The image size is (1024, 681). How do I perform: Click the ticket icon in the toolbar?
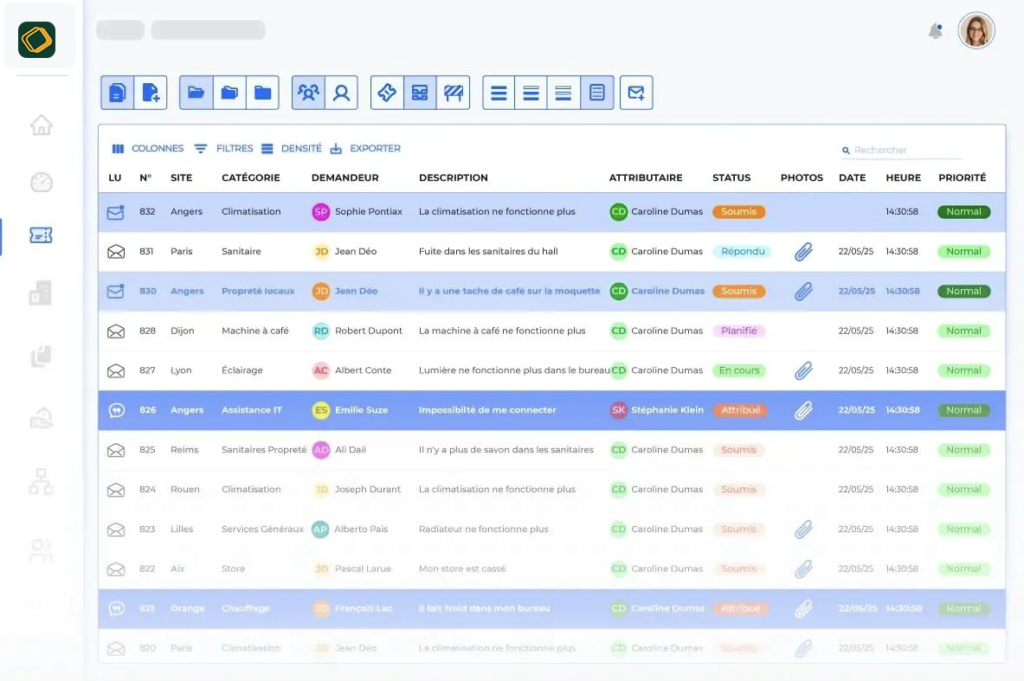(387, 93)
